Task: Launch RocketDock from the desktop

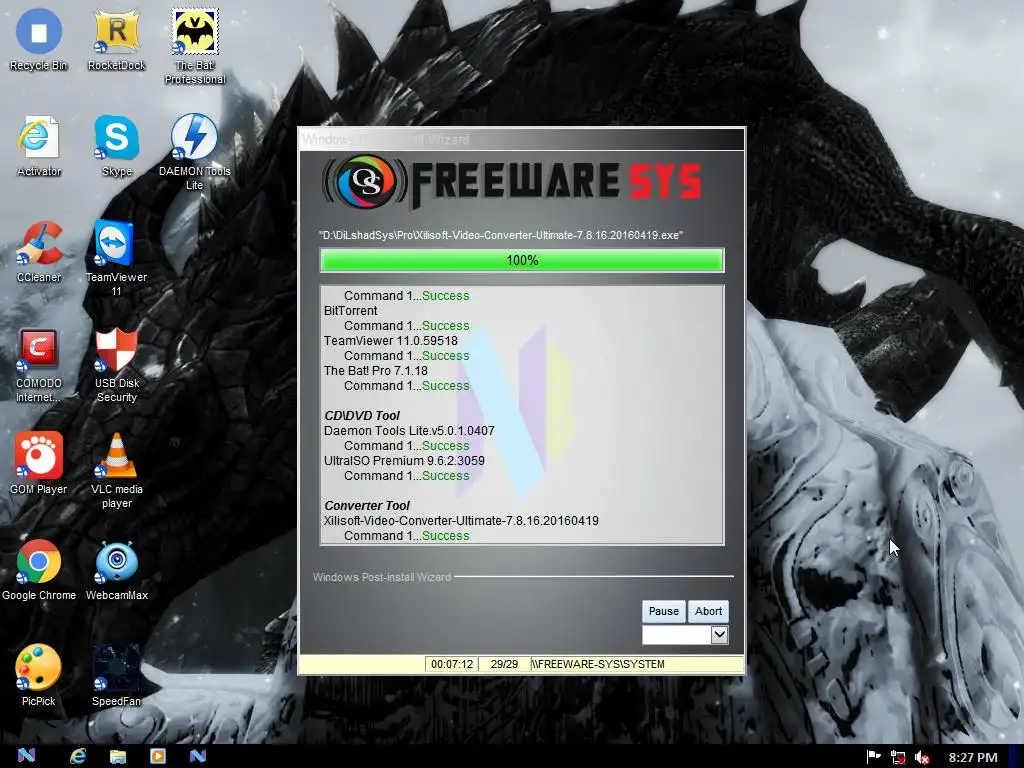Action: tap(116, 39)
